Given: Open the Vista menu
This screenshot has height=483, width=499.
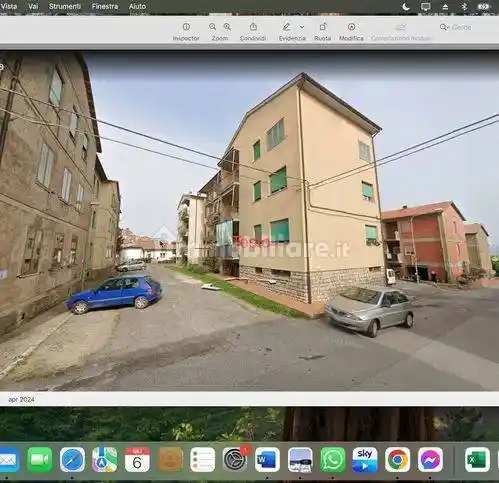Looking at the screenshot, I should point(9,6).
